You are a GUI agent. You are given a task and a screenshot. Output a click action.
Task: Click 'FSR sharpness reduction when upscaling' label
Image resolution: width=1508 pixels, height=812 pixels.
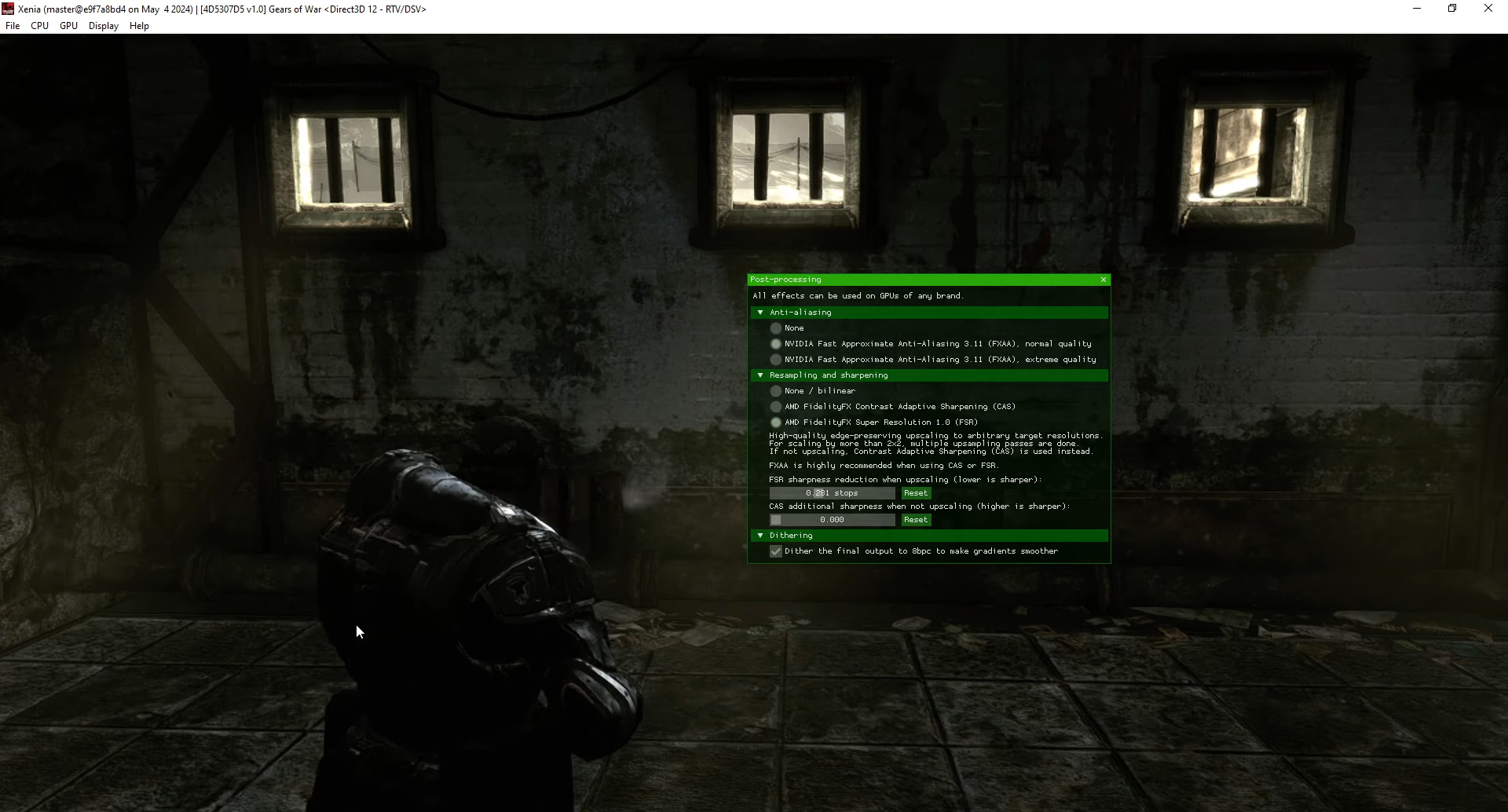coord(906,480)
